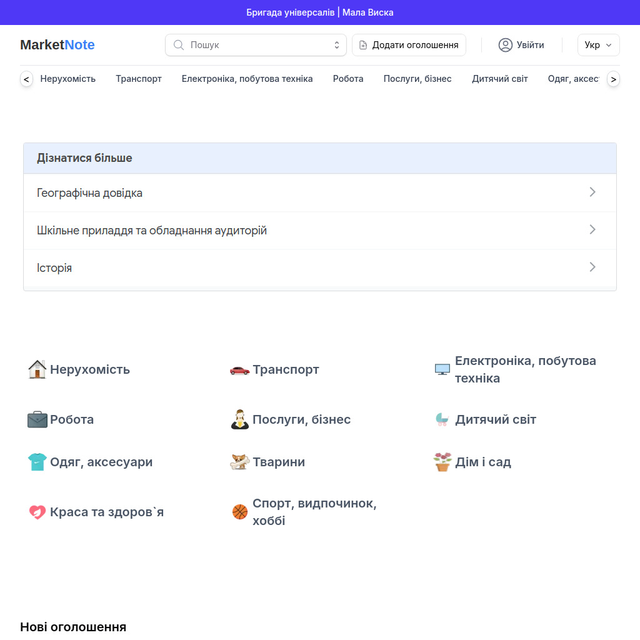Screen dimensions: 640x640
Task: Expand Географічна довідка row chevron
Action: point(592,192)
